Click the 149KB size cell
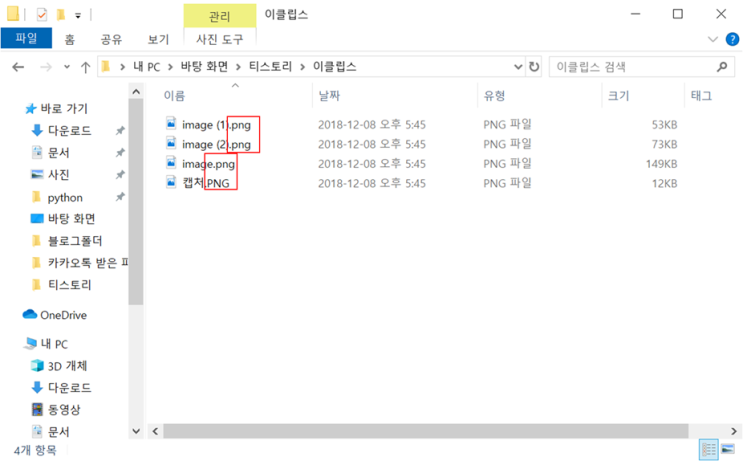Viewport: 743px width, 461px height. pos(661,164)
